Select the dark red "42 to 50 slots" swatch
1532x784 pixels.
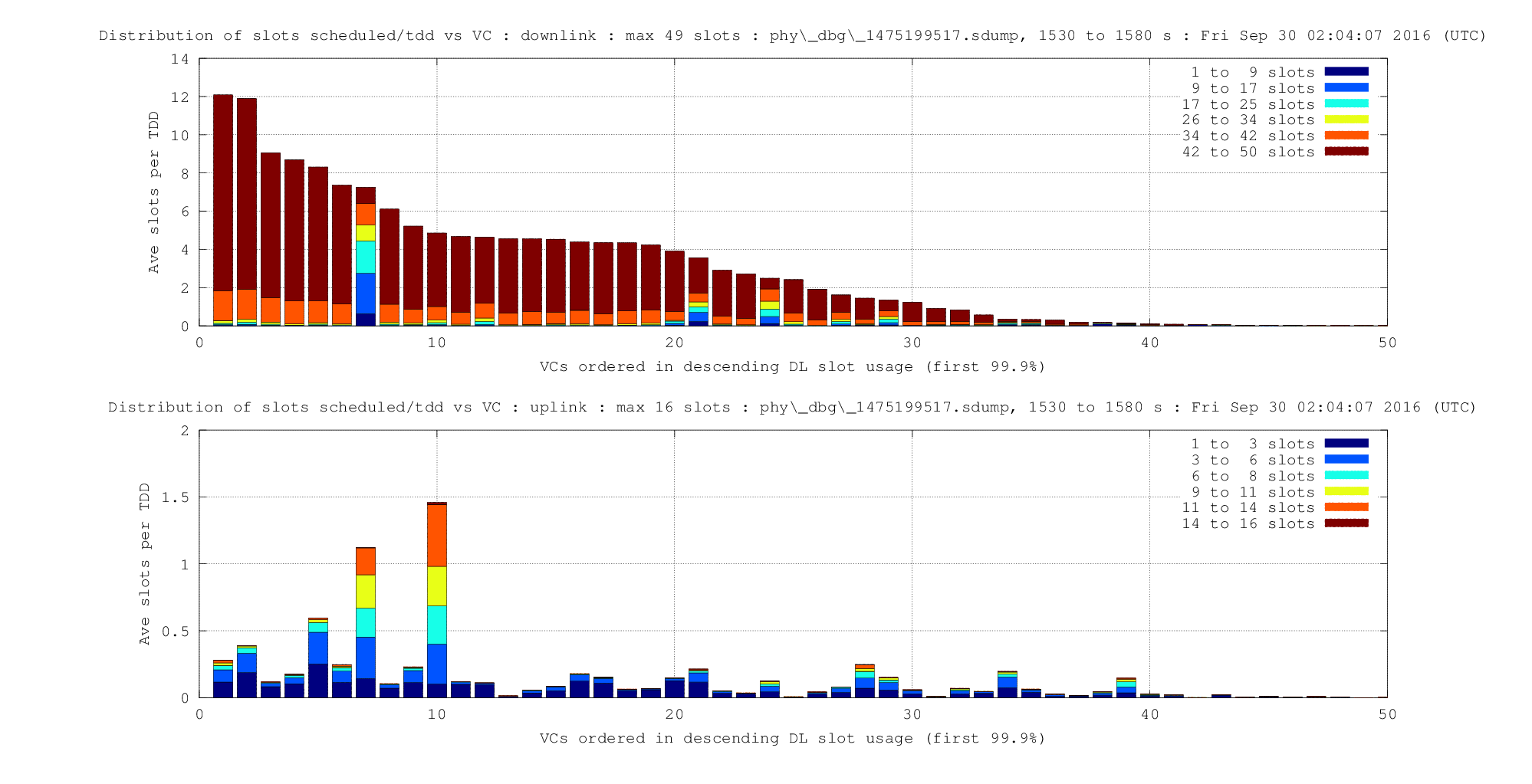(1346, 152)
